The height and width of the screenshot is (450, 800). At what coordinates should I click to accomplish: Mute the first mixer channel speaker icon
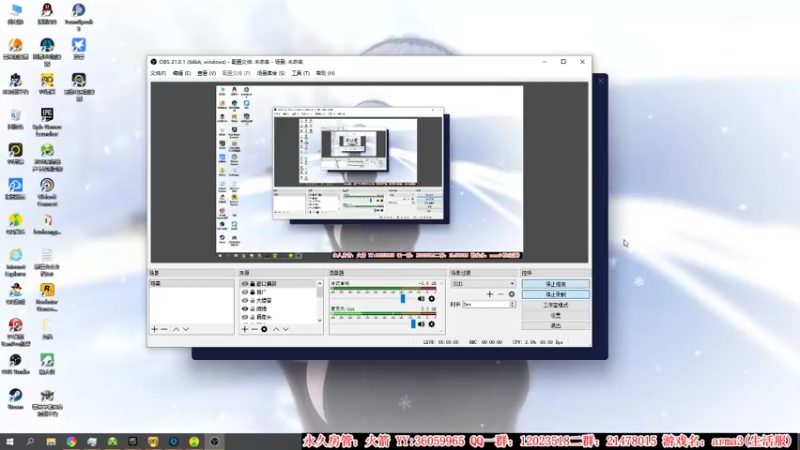click(421, 298)
